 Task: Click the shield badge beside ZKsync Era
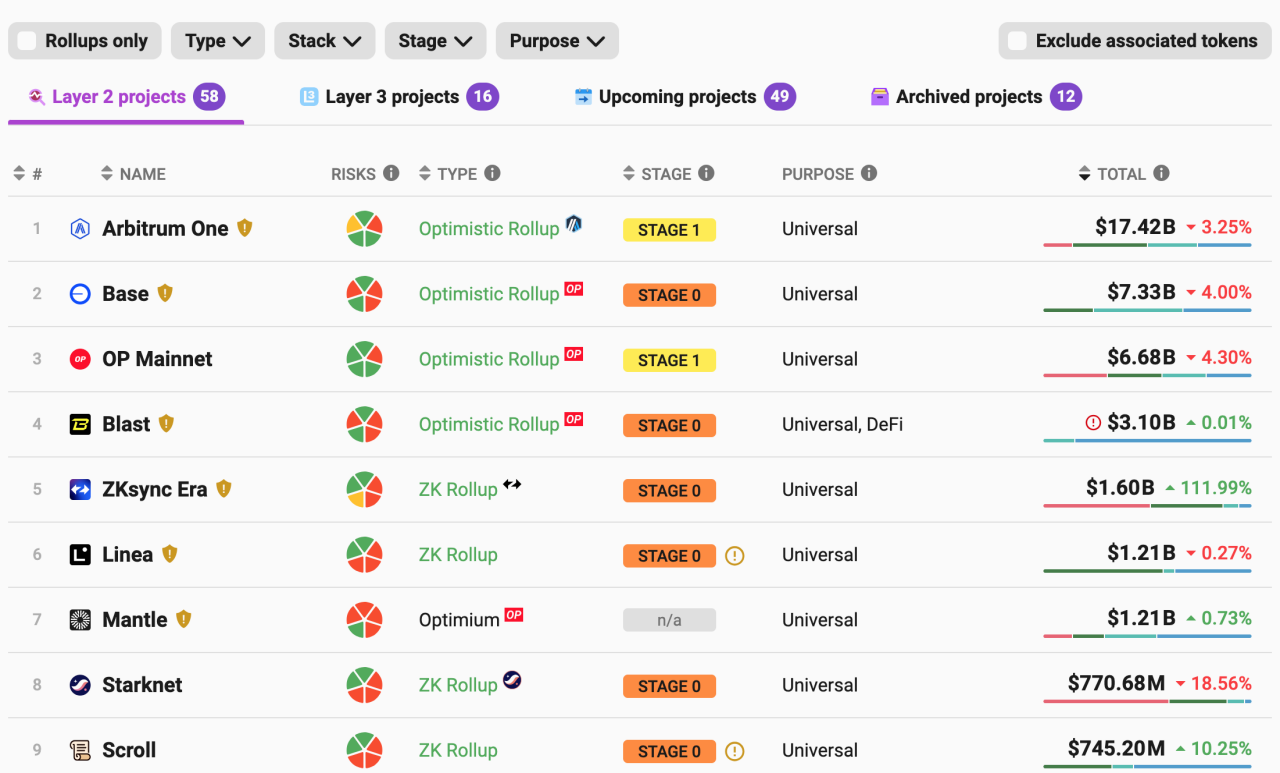coord(224,488)
